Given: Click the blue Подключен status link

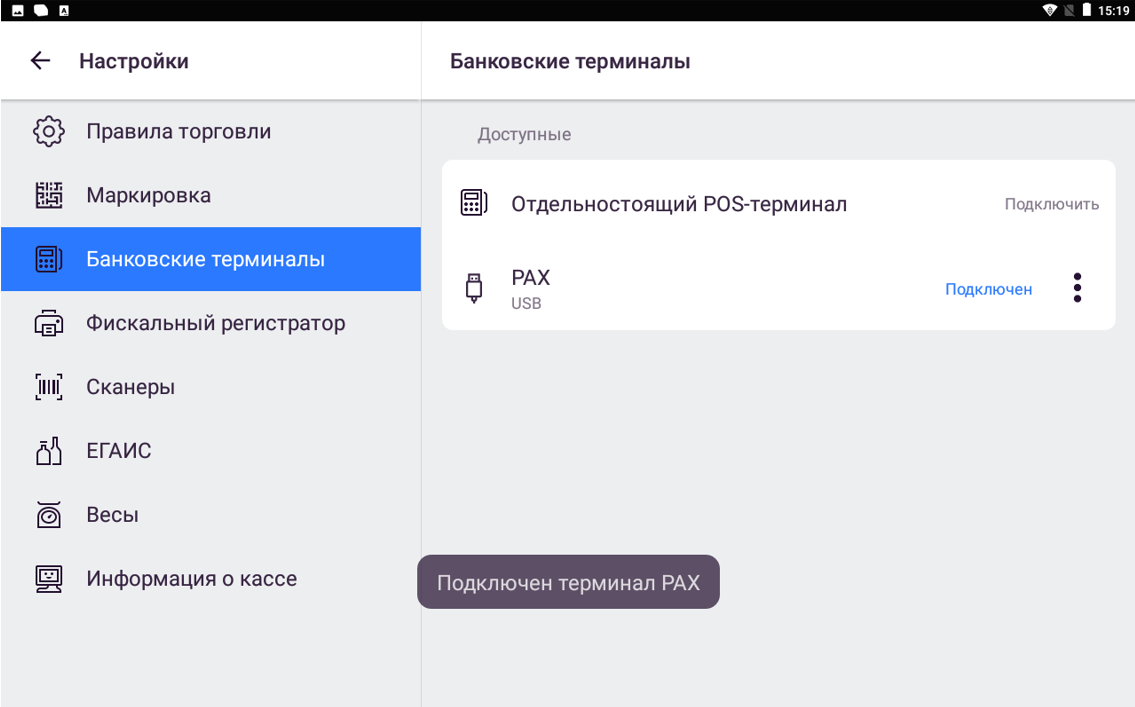Looking at the screenshot, I should 988,289.
